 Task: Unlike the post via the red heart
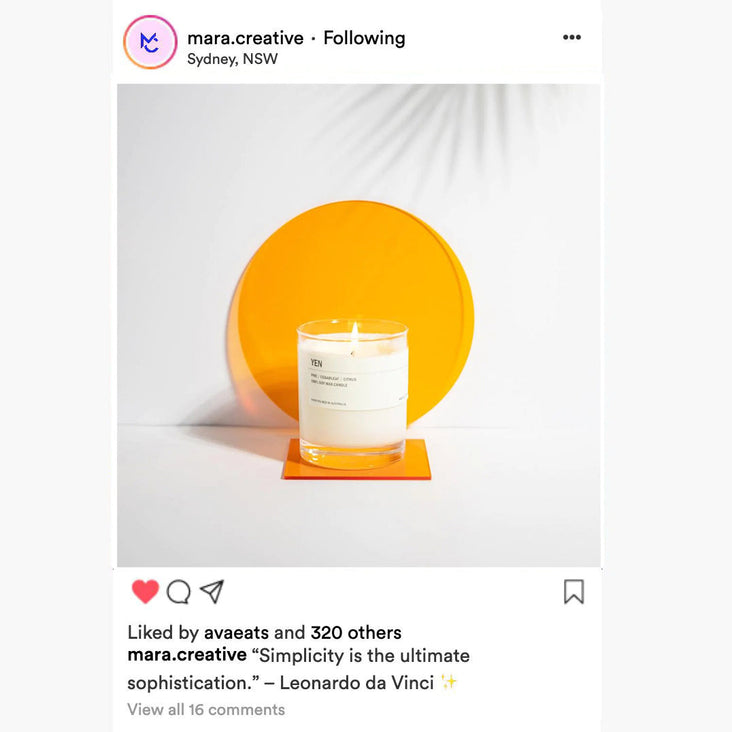[x=145, y=591]
